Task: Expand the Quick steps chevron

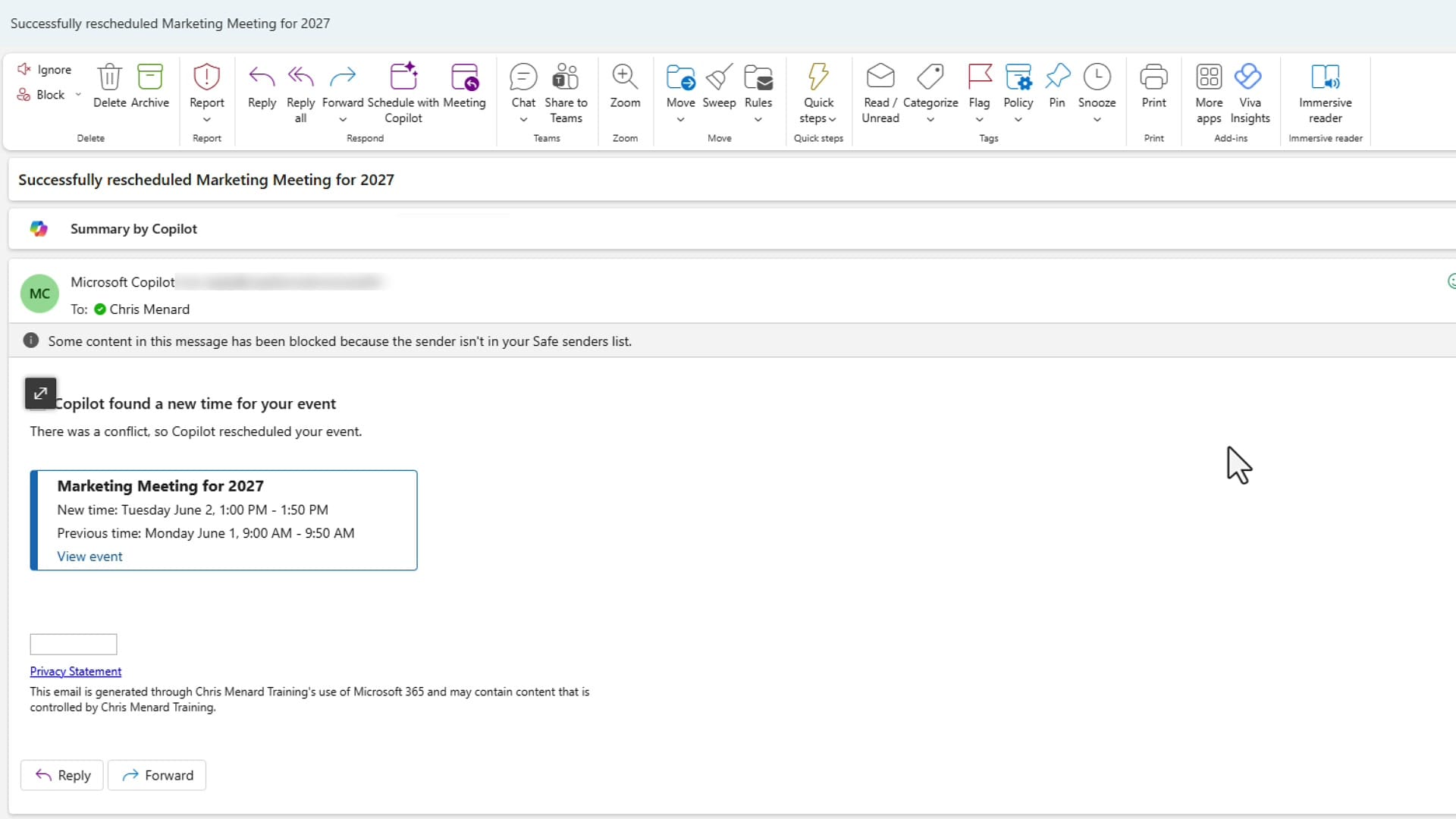Action: pyautogui.click(x=833, y=119)
